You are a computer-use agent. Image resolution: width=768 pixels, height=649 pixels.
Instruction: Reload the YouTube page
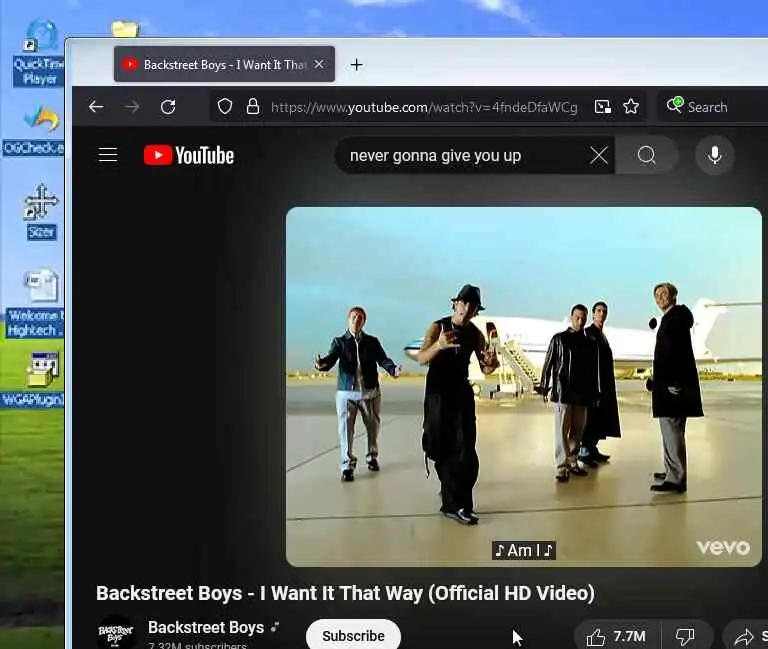pyautogui.click(x=168, y=106)
